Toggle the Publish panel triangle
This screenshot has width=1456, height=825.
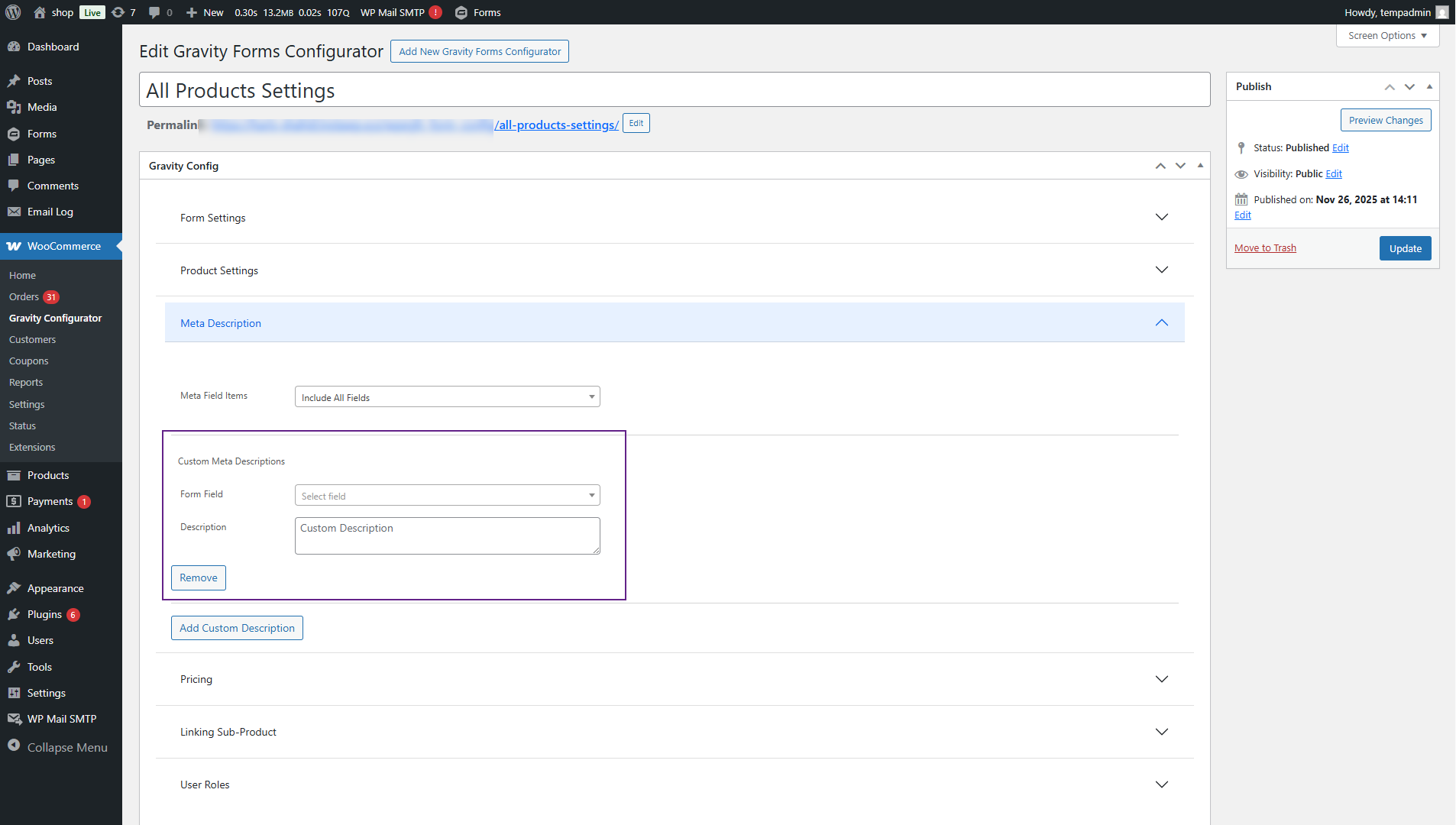click(1430, 87)
